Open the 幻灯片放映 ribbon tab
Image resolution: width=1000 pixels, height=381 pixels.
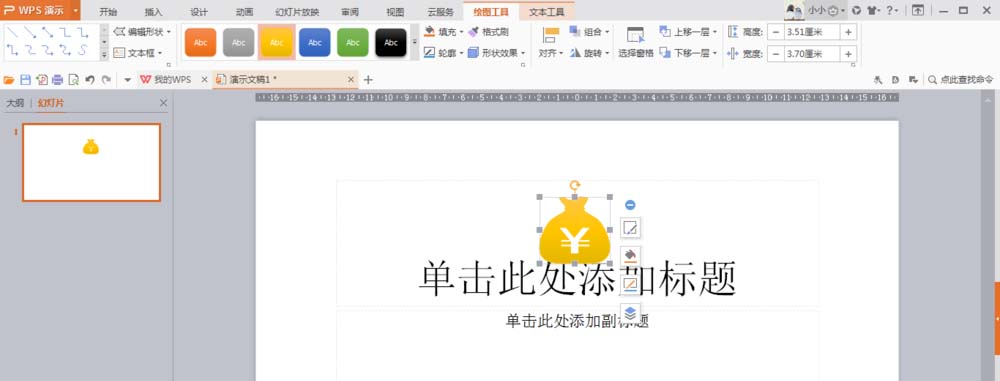point(297,12)
